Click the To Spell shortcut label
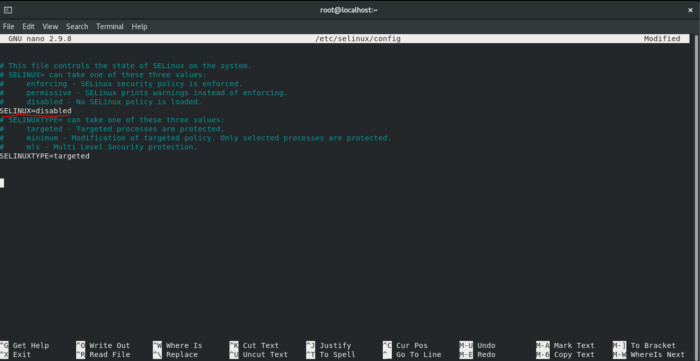 point(338,354)
